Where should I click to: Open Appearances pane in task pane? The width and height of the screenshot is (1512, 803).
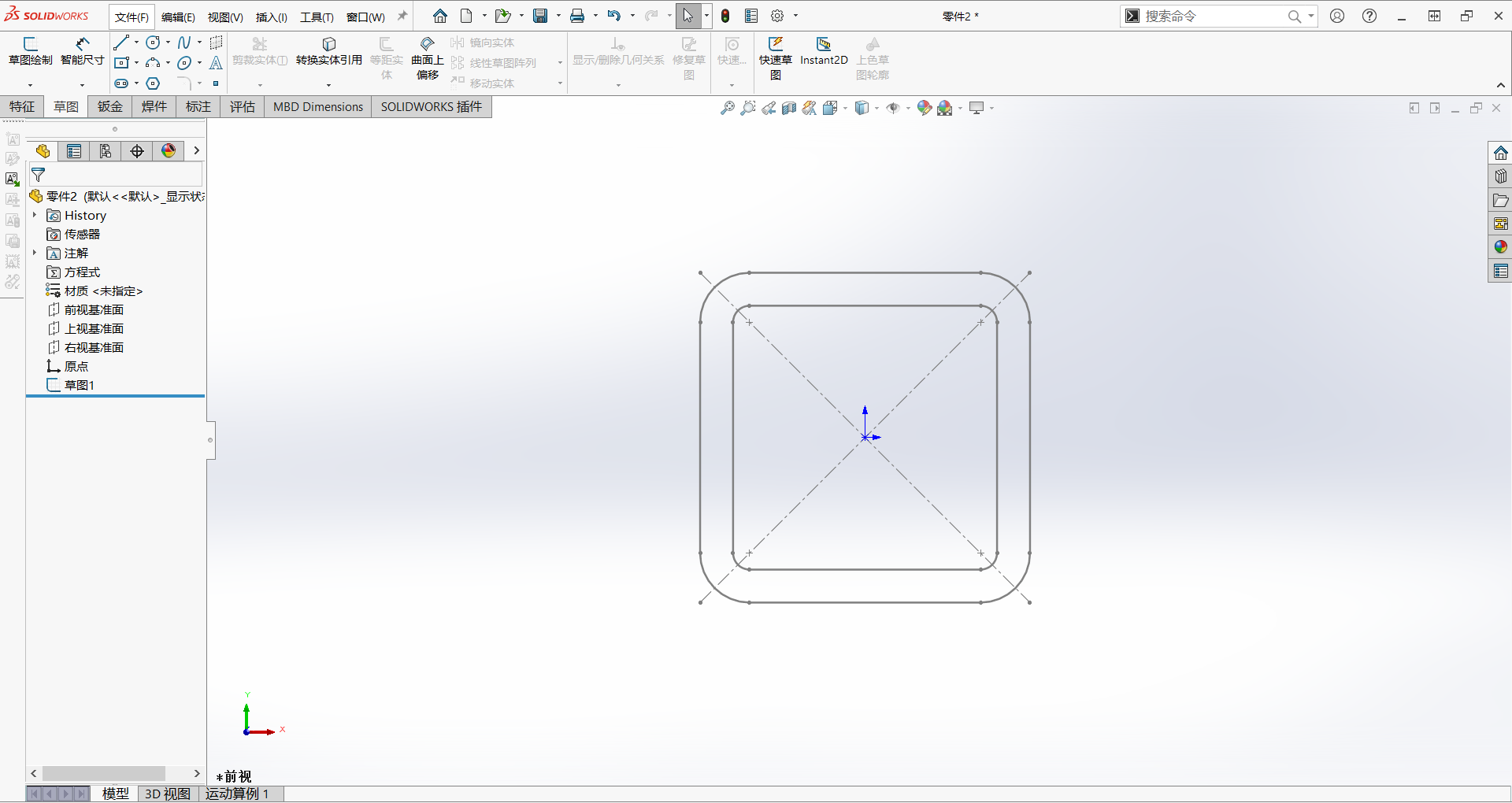click(x=1501, y=247)
